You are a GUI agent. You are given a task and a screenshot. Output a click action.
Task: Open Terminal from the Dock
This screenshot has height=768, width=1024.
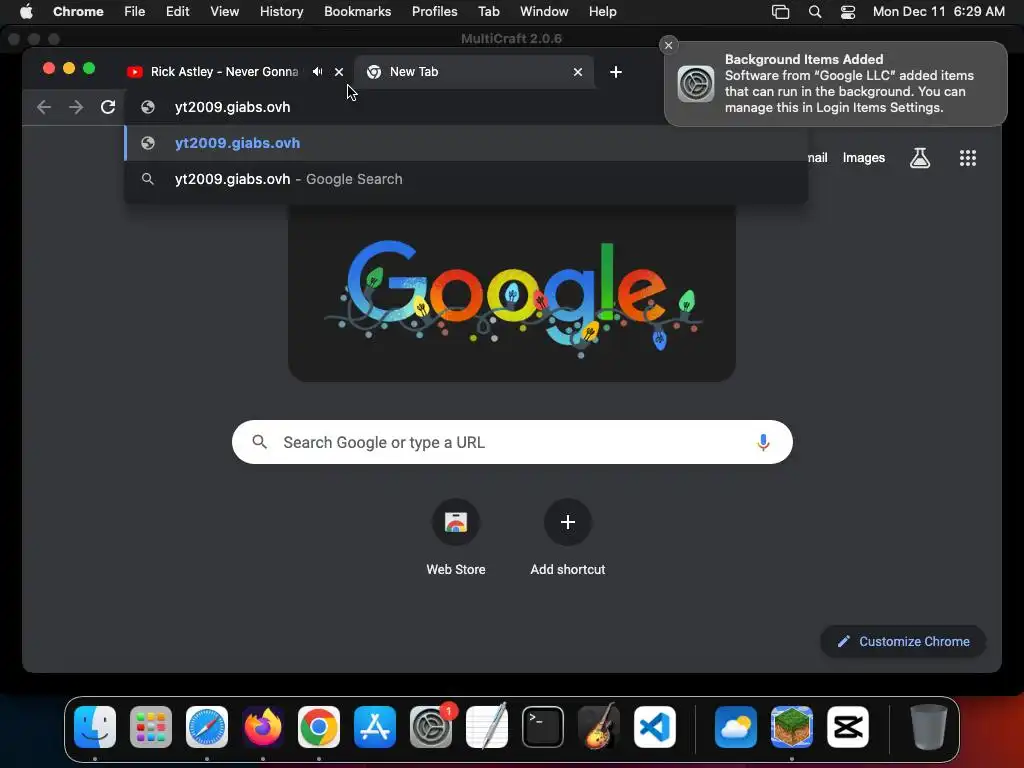click(x=543, y=727)
